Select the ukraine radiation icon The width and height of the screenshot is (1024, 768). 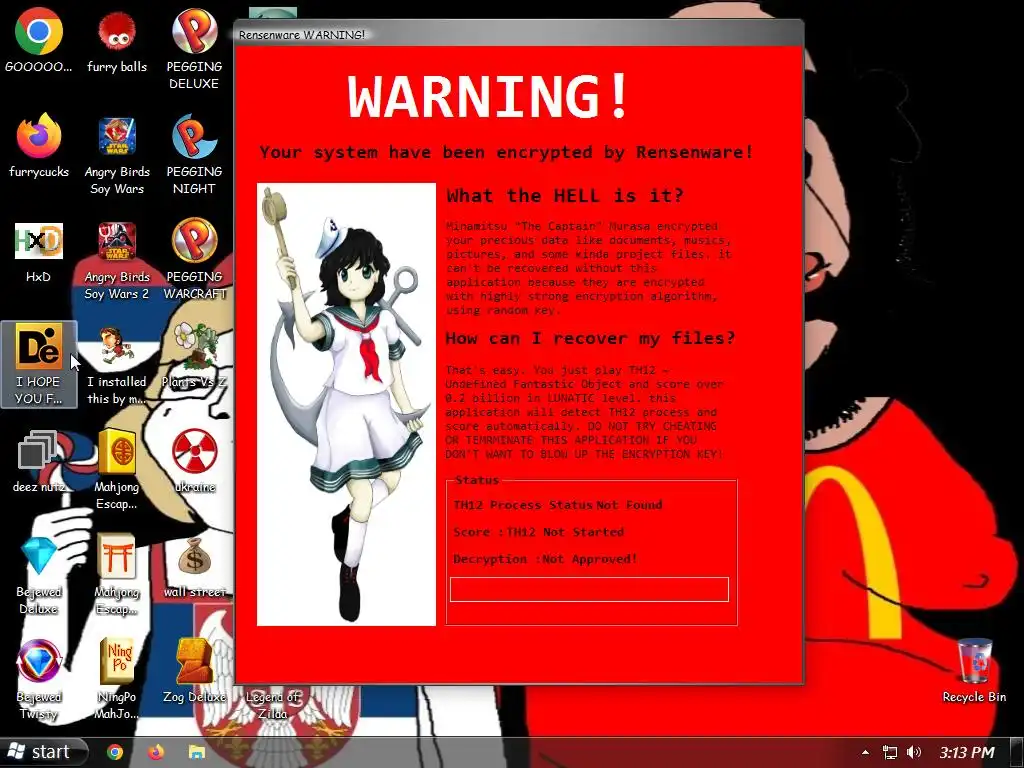[194, 461]
